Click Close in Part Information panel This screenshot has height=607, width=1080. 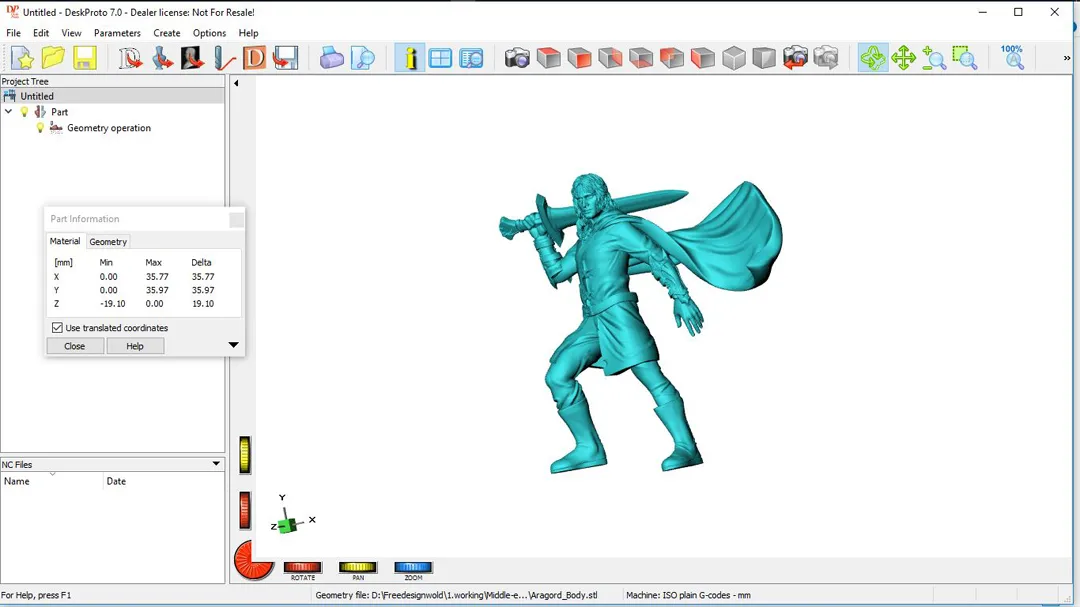point(75,346)
